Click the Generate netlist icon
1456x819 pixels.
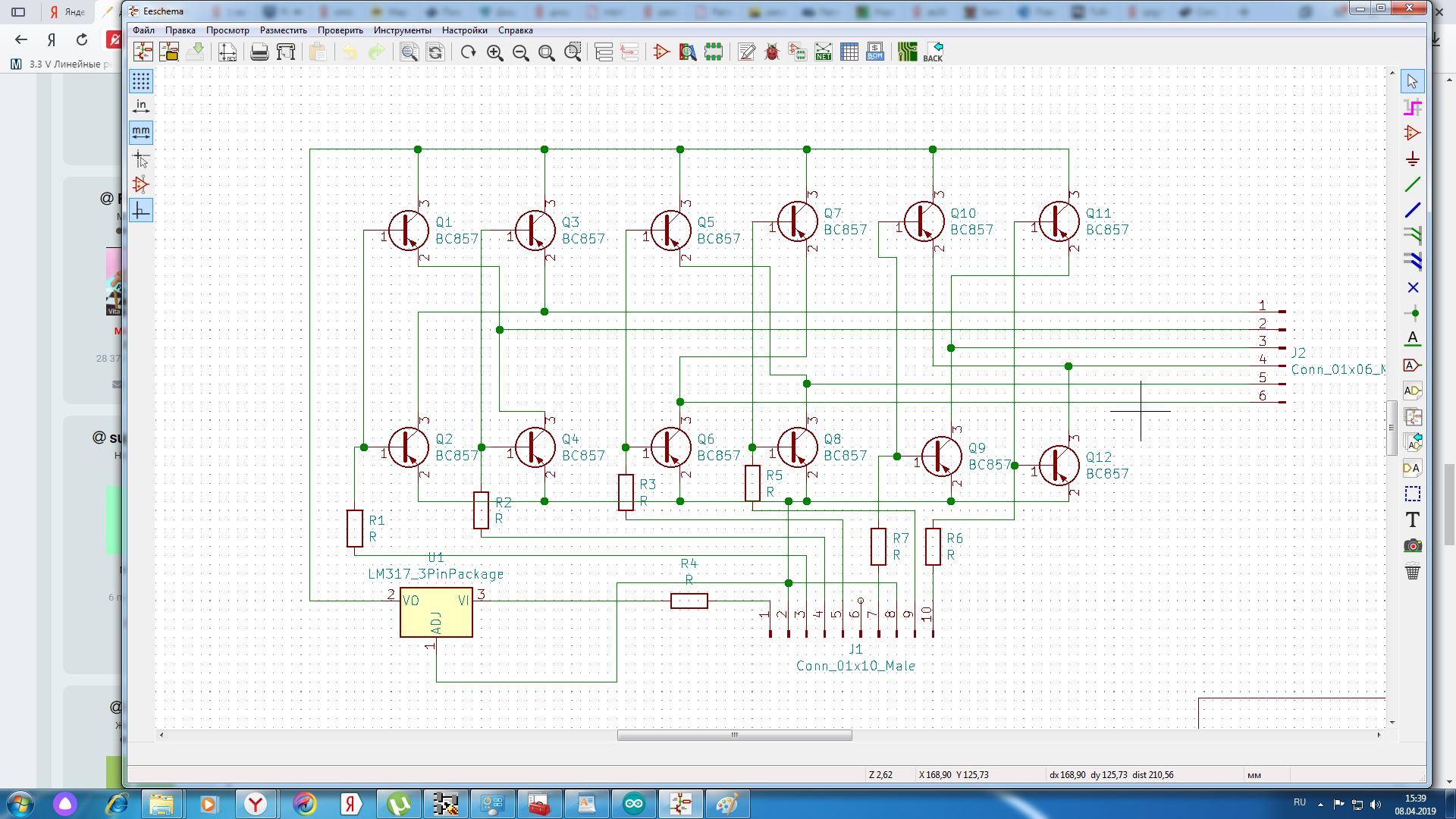pos(824,52)
